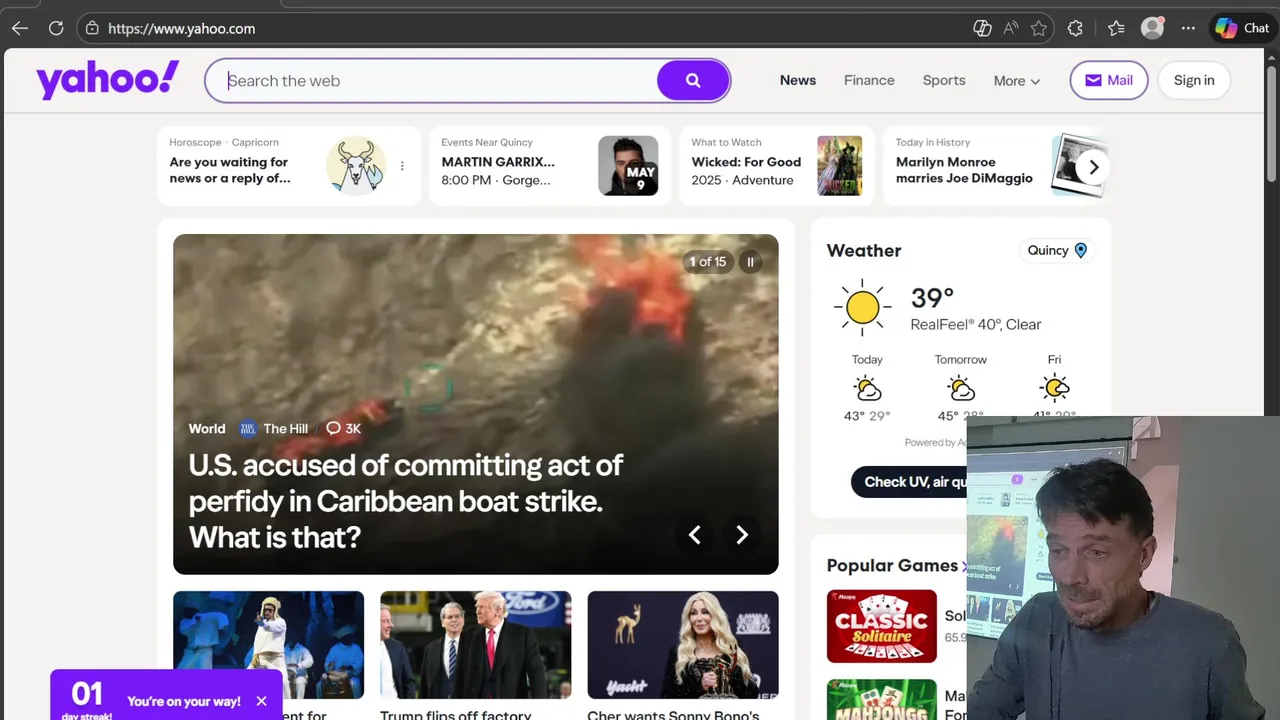Open Copilot Chat button
Image resolution: width=1280 pixels, height=720 pixels.
click(x=1242, y=28)
